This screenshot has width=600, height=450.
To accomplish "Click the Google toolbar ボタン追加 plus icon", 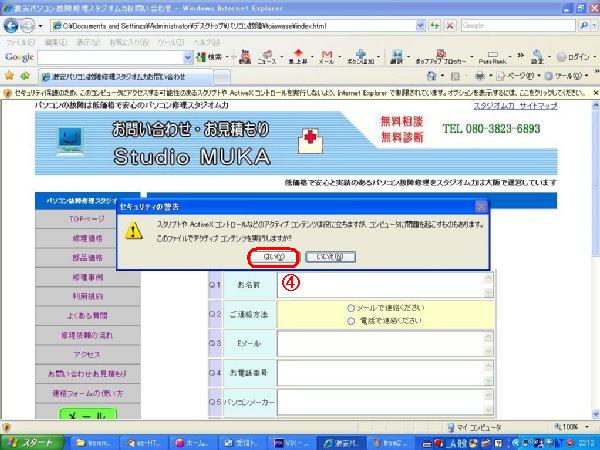I will tap(360, 57).
